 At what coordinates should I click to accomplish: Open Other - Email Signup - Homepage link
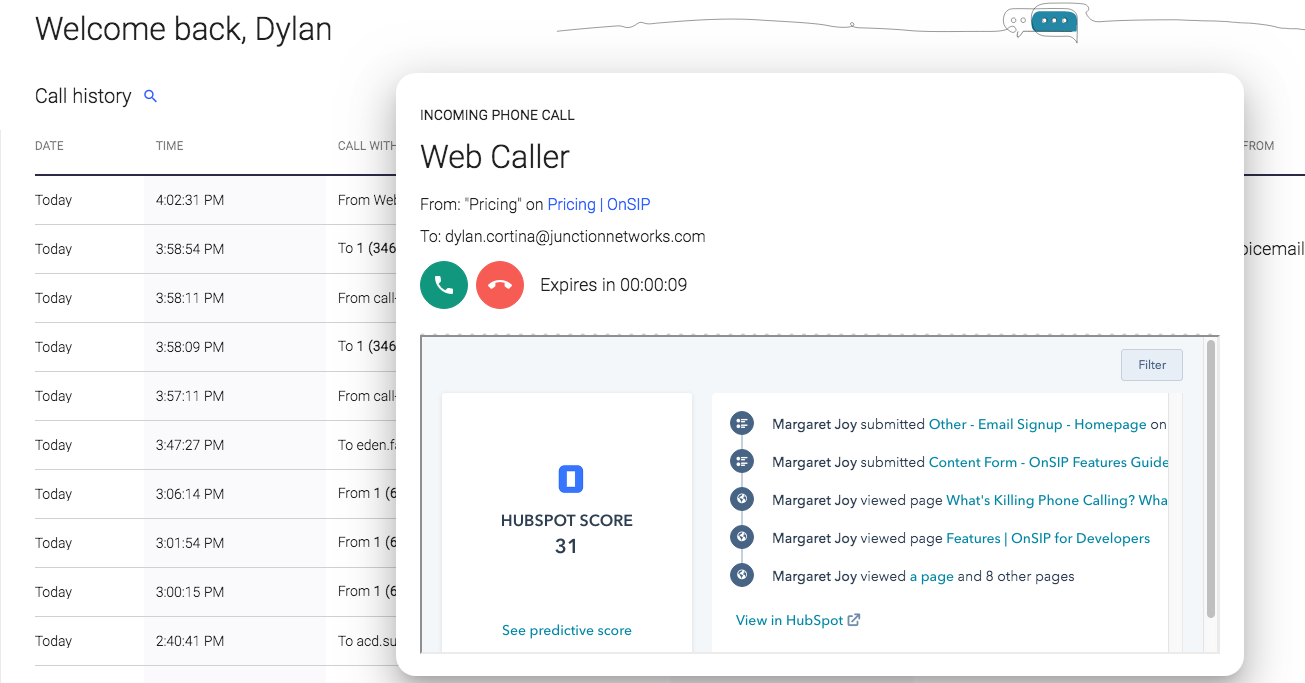1037,424
